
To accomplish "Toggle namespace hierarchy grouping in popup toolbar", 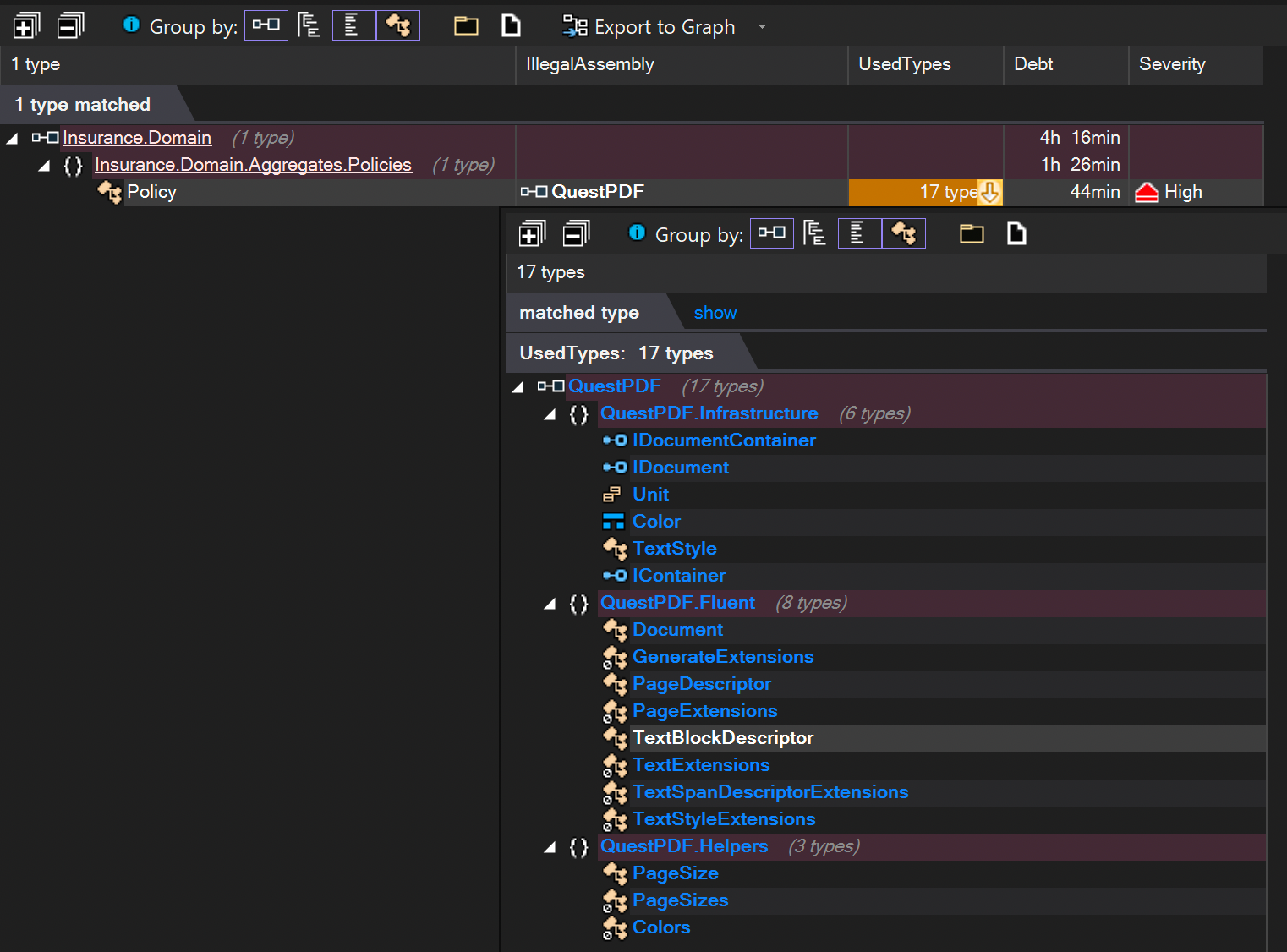I will [814, 233].
